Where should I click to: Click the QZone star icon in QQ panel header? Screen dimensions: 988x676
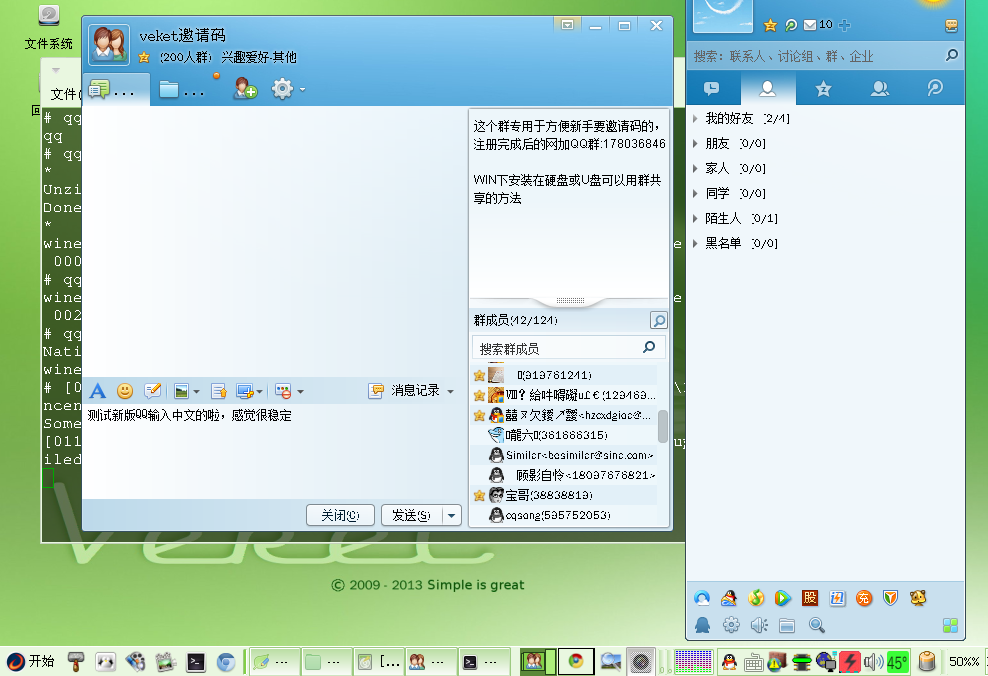[770, 25]
